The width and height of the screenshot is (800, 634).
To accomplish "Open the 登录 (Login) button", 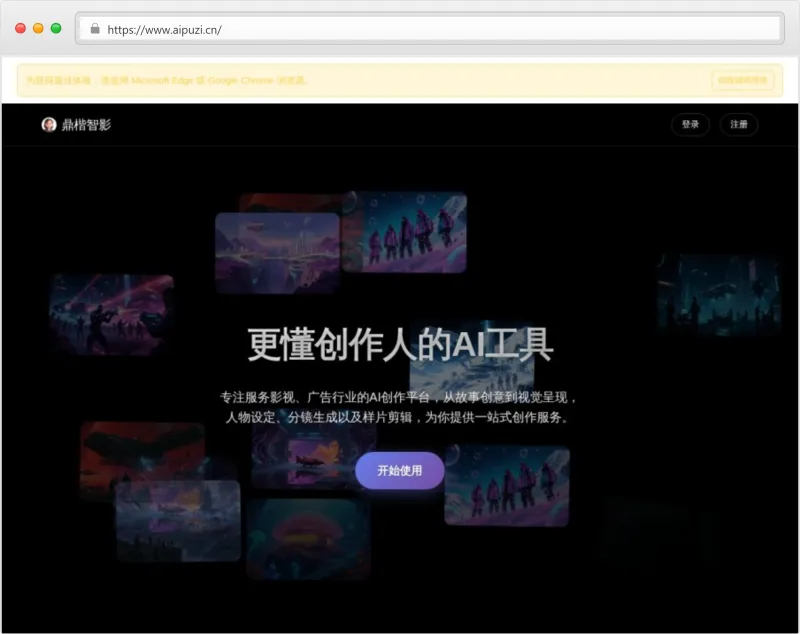I will (x=689, y=124).
